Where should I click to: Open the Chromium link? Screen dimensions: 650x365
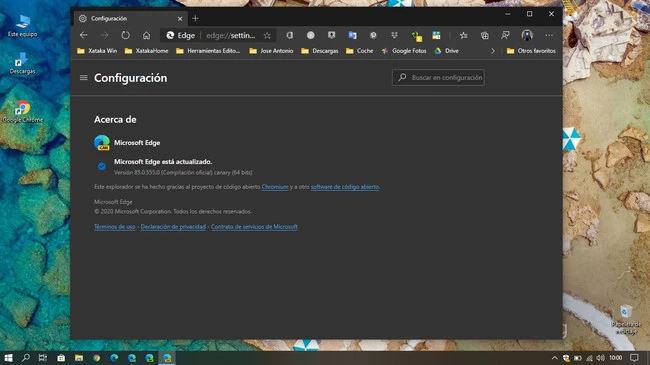click(x=275, y=187)
